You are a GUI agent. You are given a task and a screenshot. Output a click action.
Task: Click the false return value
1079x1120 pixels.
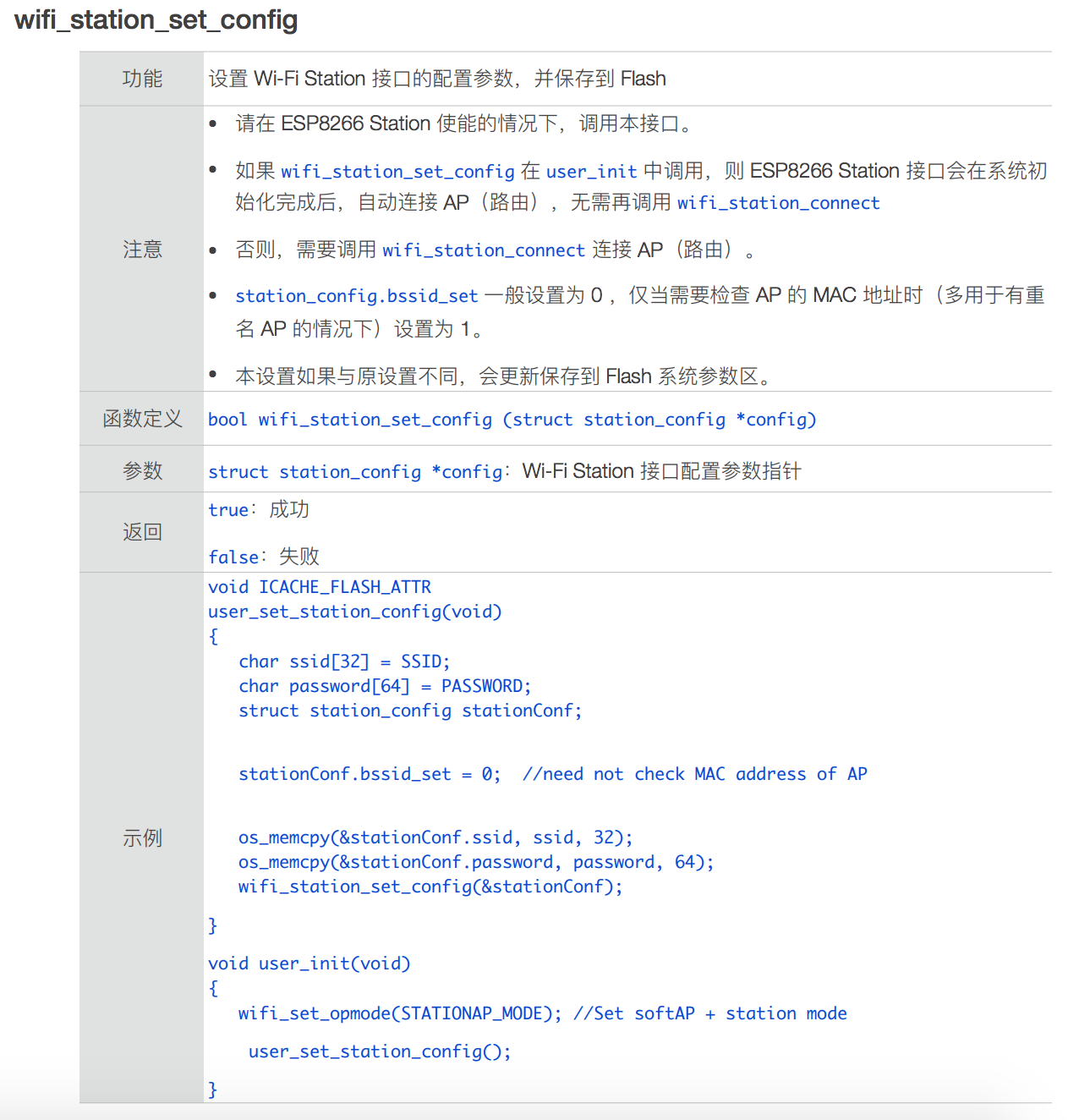[x=233, y=557]
